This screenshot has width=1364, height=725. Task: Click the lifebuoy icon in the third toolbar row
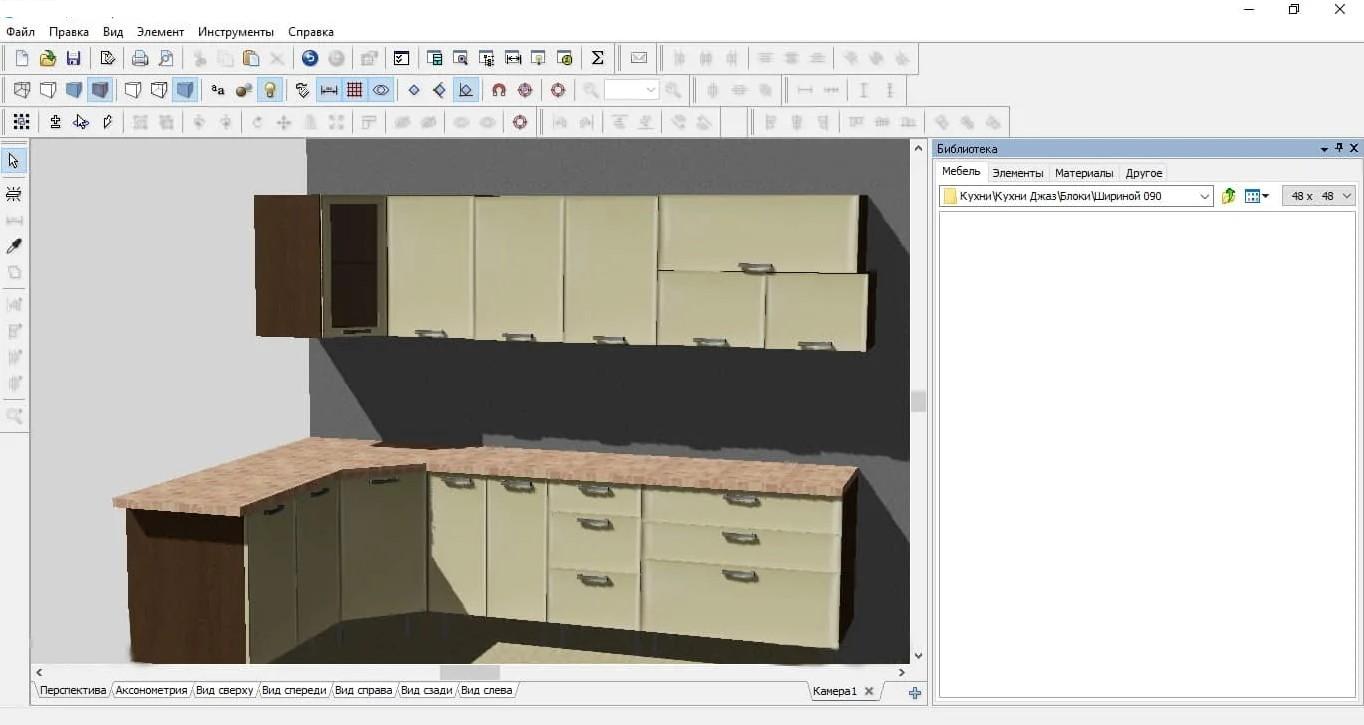(520, 122)
